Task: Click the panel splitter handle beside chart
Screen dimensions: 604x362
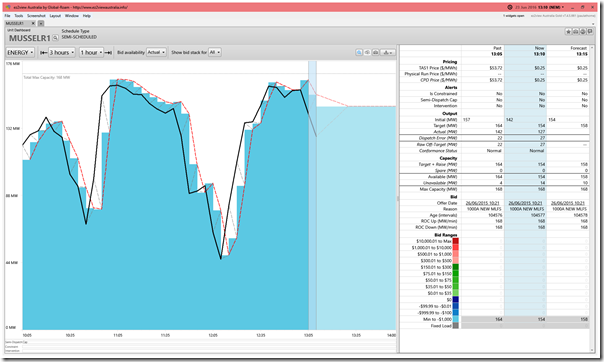Action: [398, 198]
